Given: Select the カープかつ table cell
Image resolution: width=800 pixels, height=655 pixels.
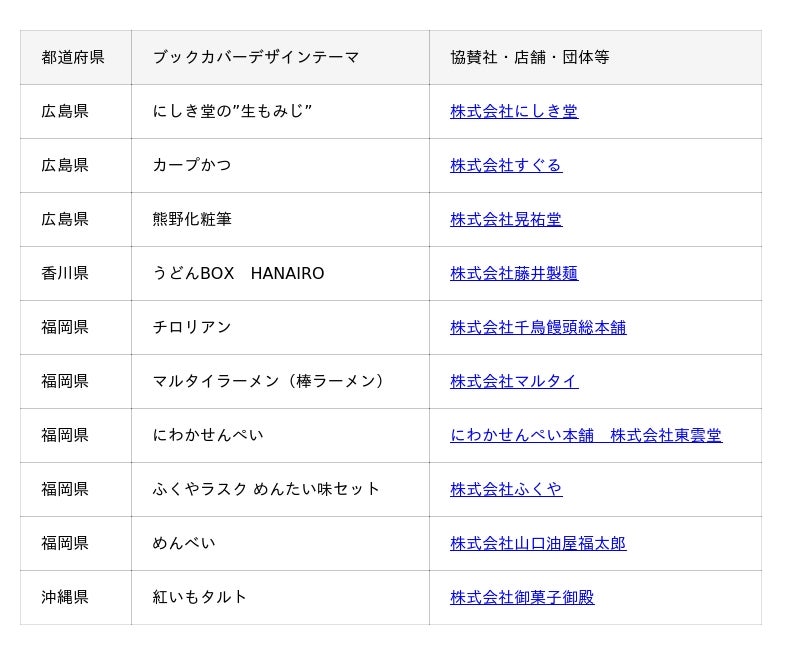Looking at the screenshot, I should (192, 165).
